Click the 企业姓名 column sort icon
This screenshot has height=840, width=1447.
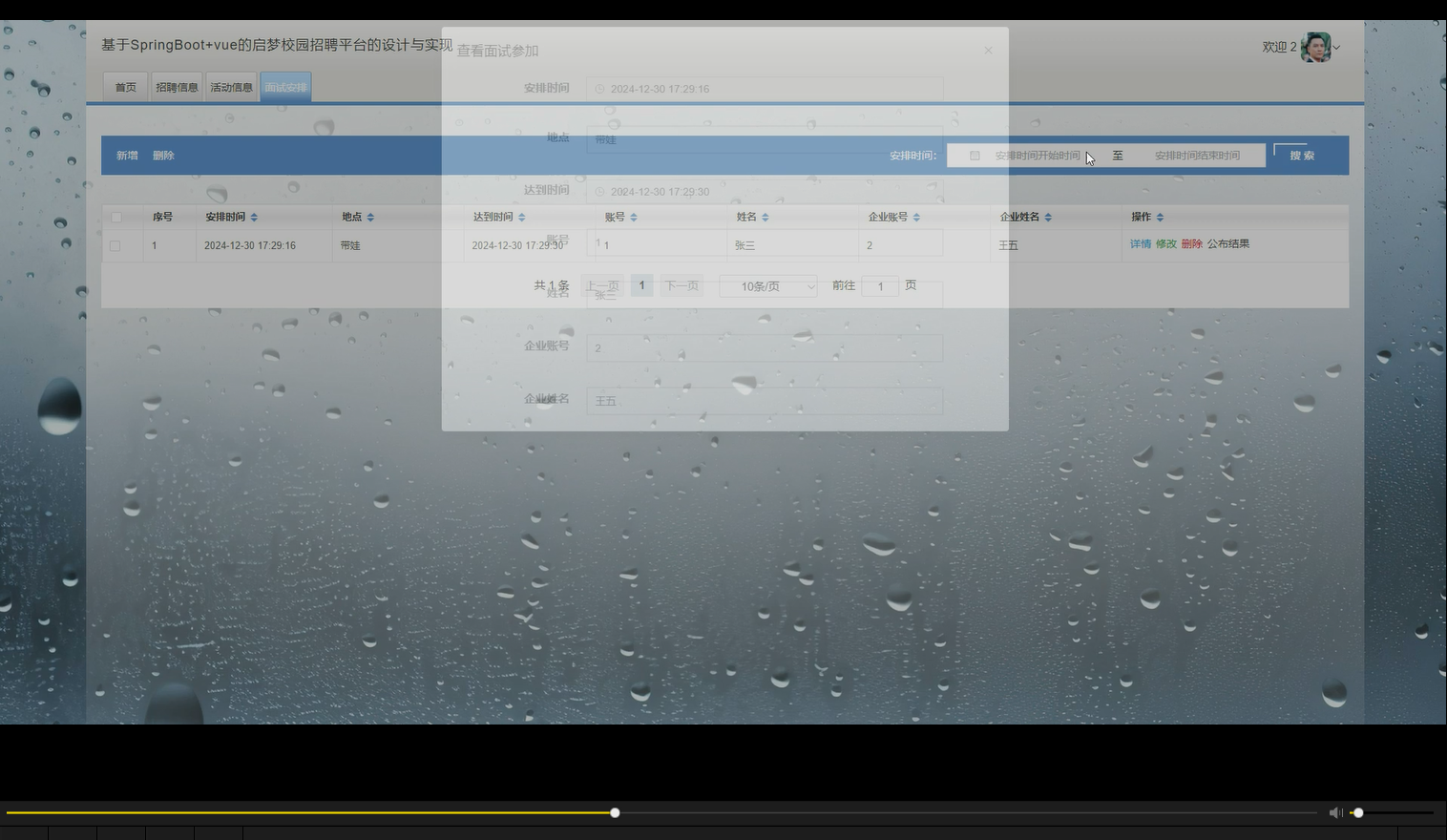1048,218
